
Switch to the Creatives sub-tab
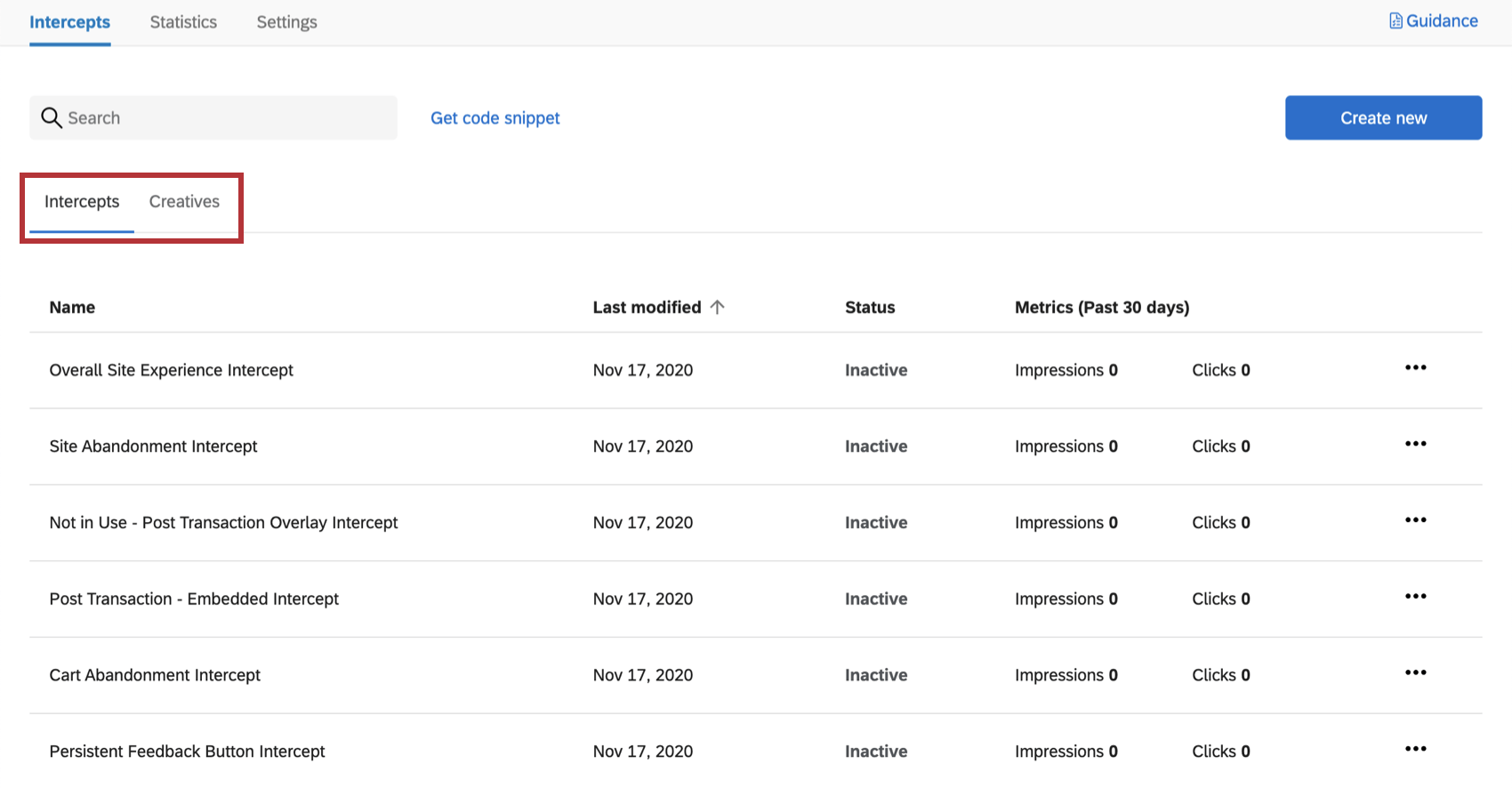pyautogui.click(x=184, y=202)
